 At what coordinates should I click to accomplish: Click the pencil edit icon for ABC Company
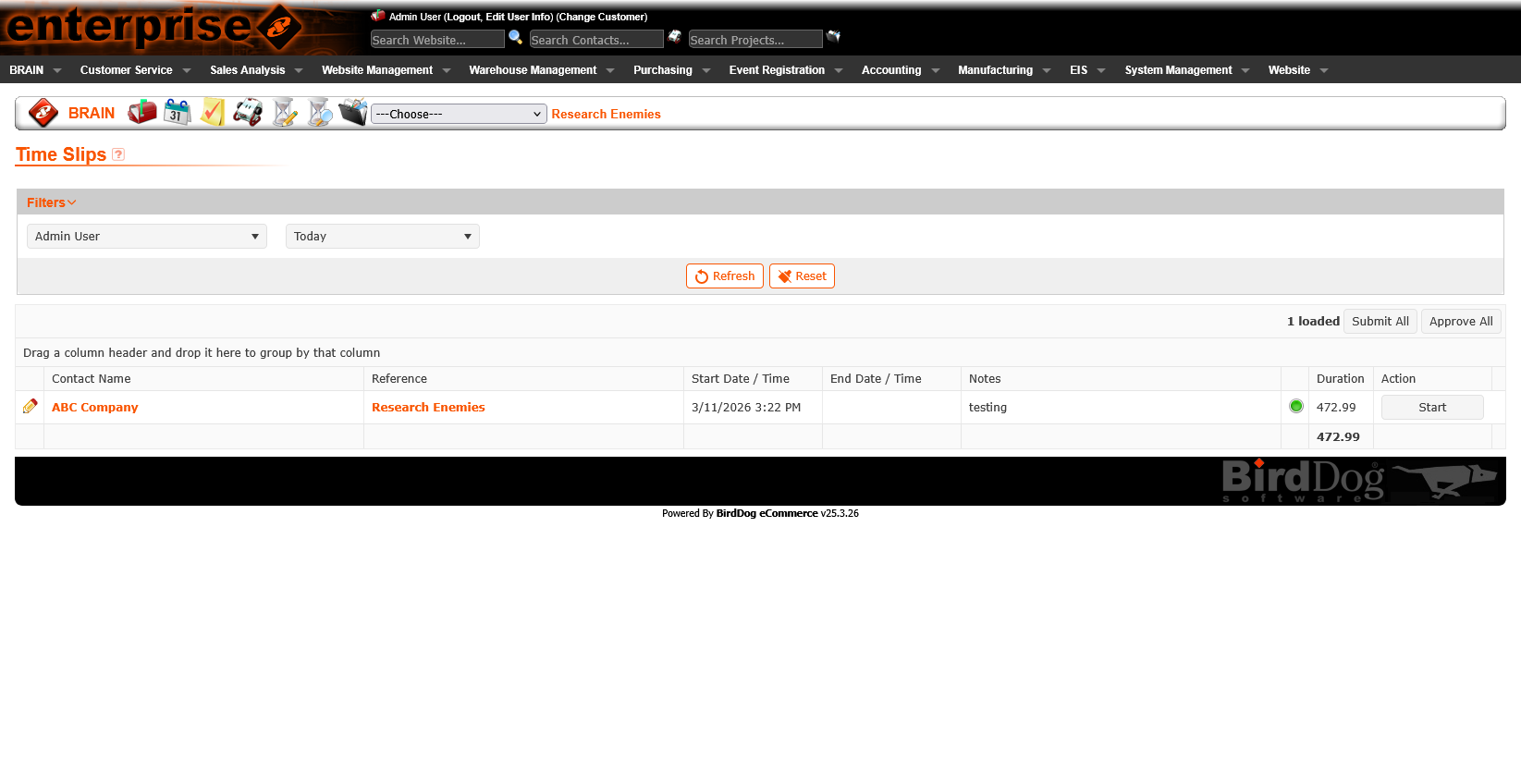[x=31, y=407]
